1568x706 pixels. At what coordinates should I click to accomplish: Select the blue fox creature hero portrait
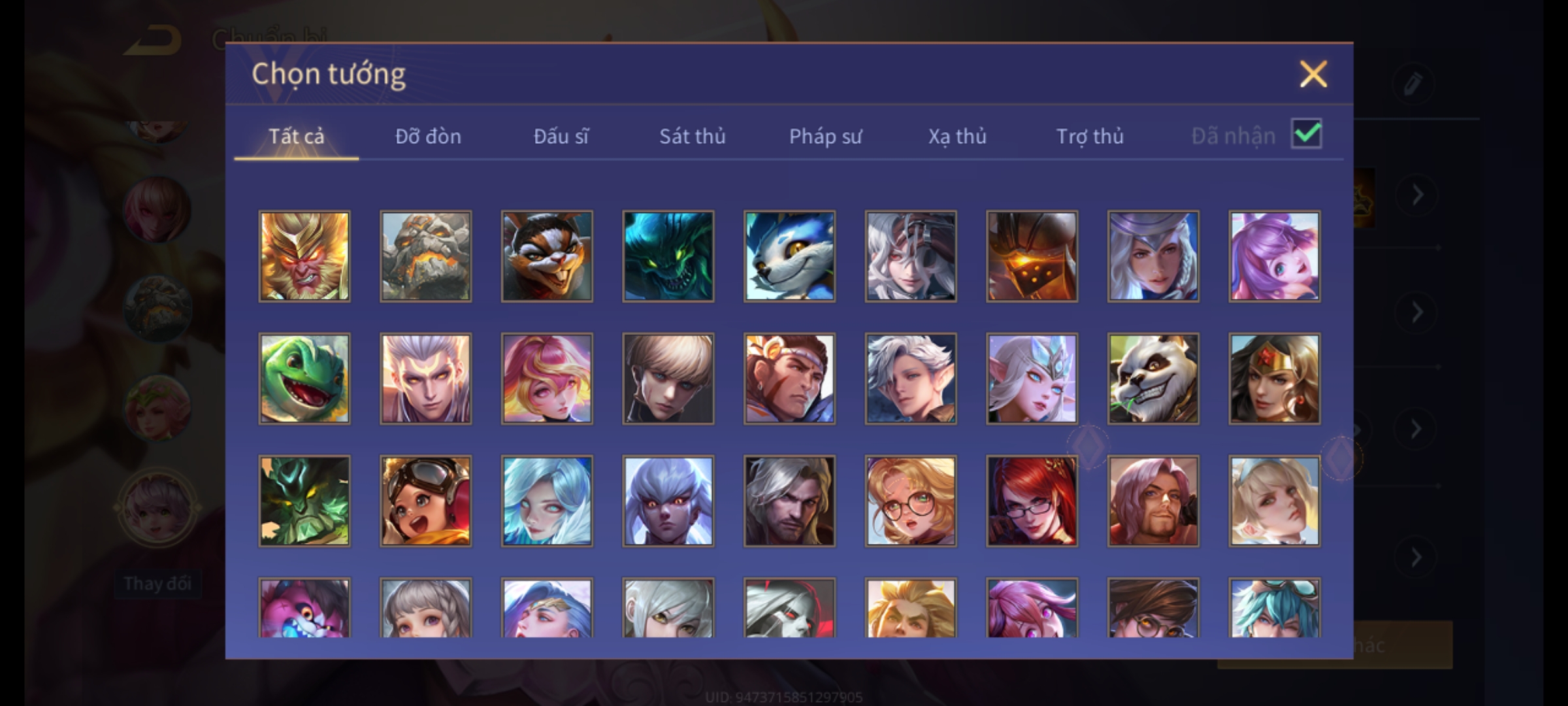pyautogui.click(x=789, y=256)
